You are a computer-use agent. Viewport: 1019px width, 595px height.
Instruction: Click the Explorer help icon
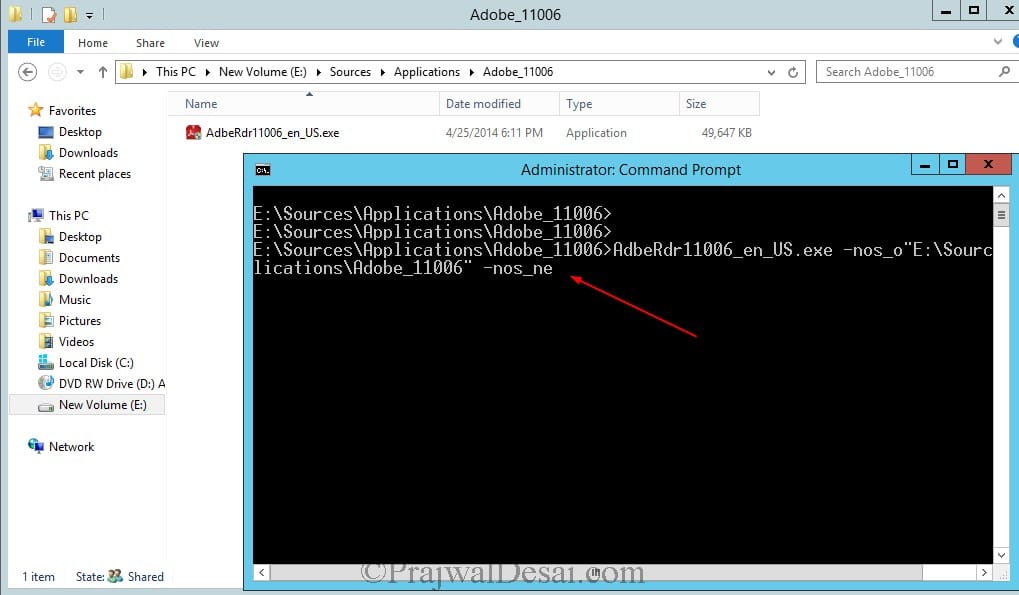point(1015,42)
